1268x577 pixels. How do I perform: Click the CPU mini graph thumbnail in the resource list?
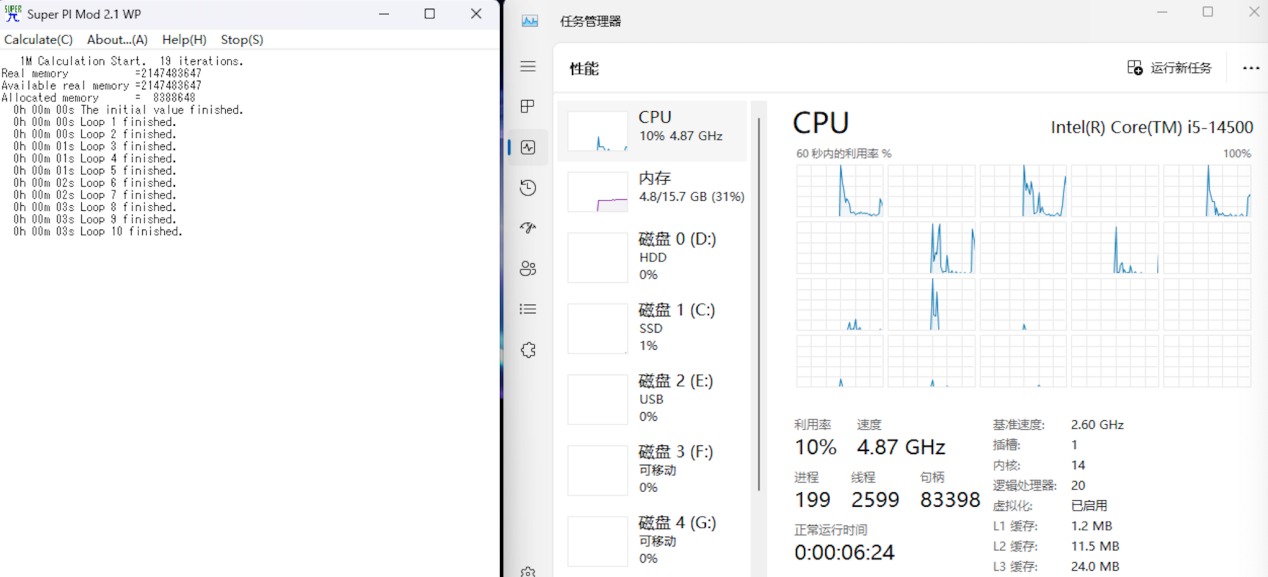tap(598, 131)
